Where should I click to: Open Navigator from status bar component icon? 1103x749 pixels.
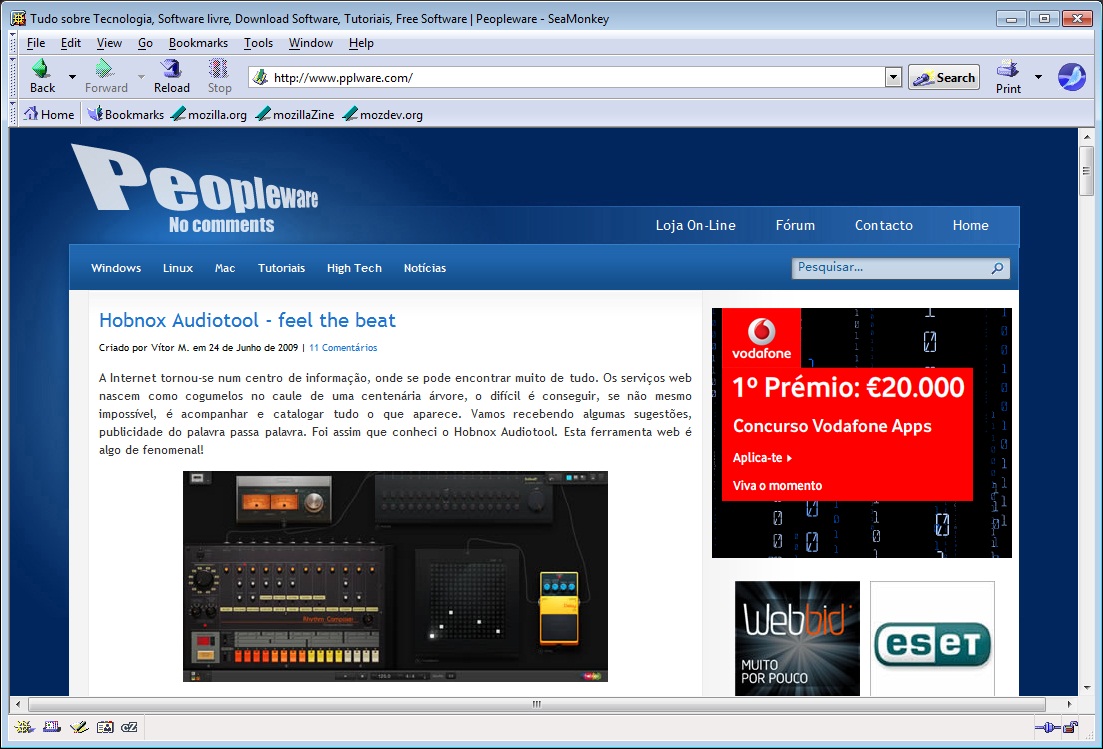25,727
